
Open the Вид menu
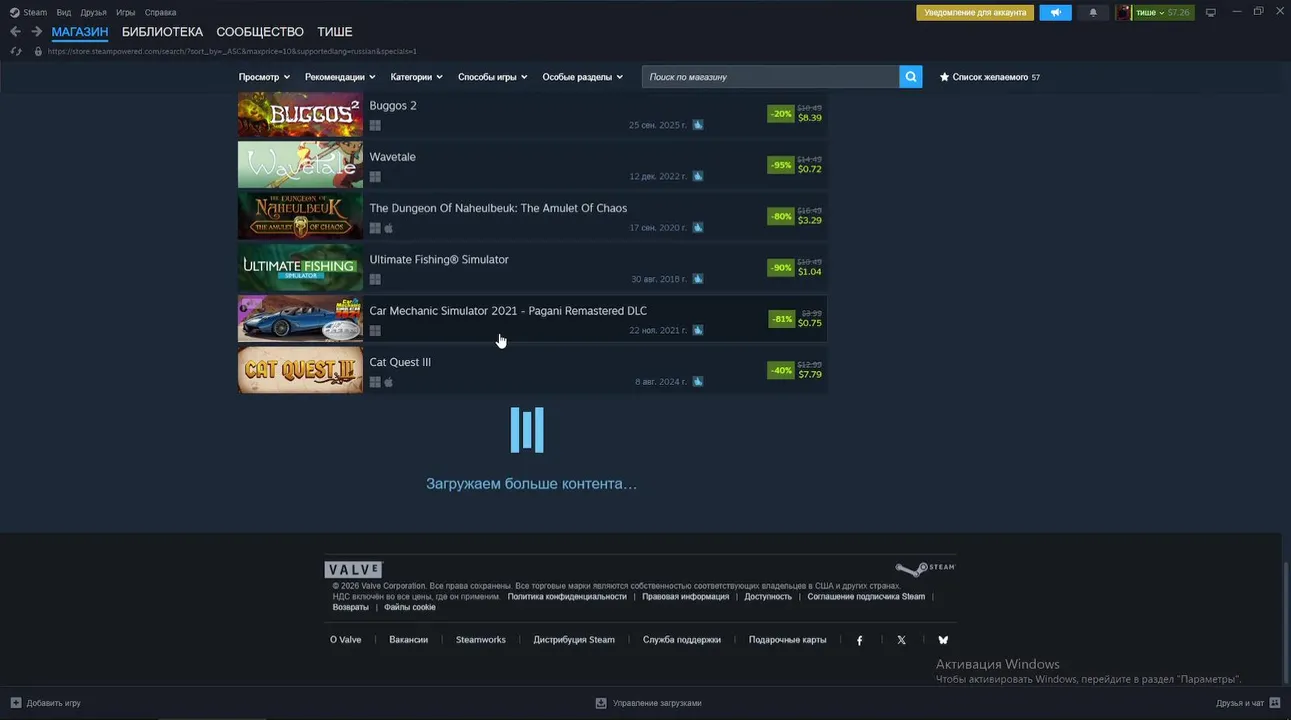[64, 13]
